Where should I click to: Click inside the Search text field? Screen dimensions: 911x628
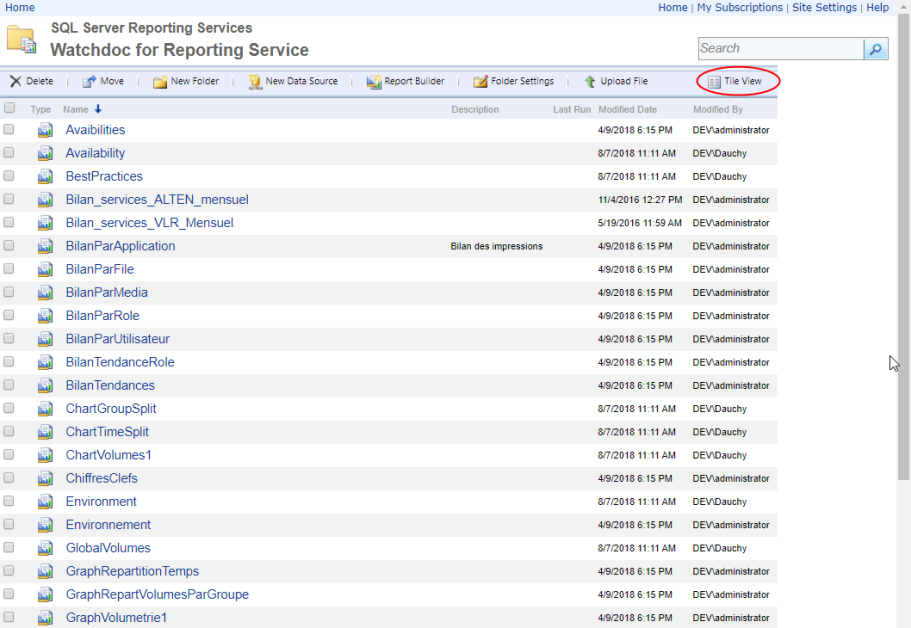tap(780, 49)
